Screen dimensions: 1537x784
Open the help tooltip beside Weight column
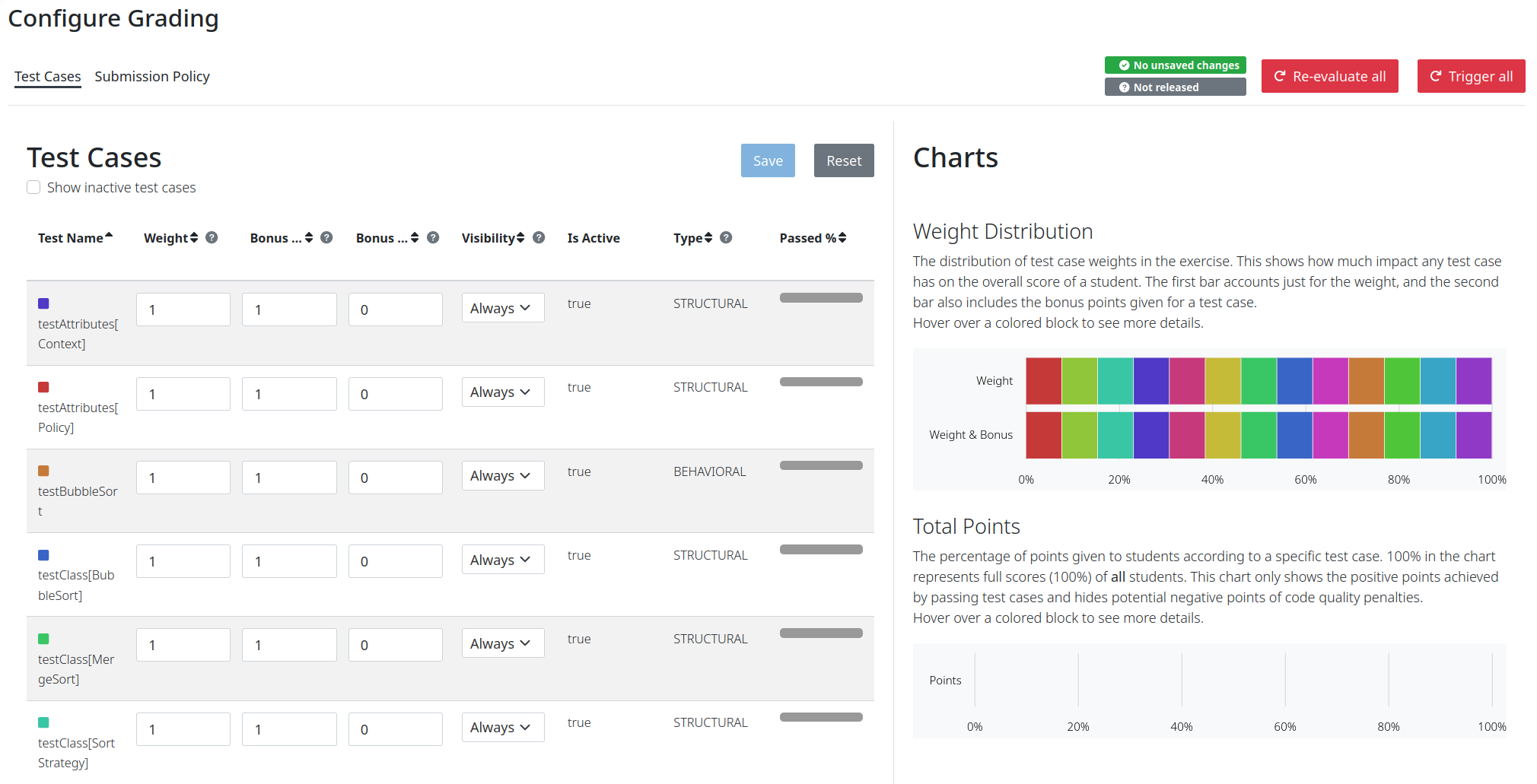pyautogui.click(x=212, y=237)
